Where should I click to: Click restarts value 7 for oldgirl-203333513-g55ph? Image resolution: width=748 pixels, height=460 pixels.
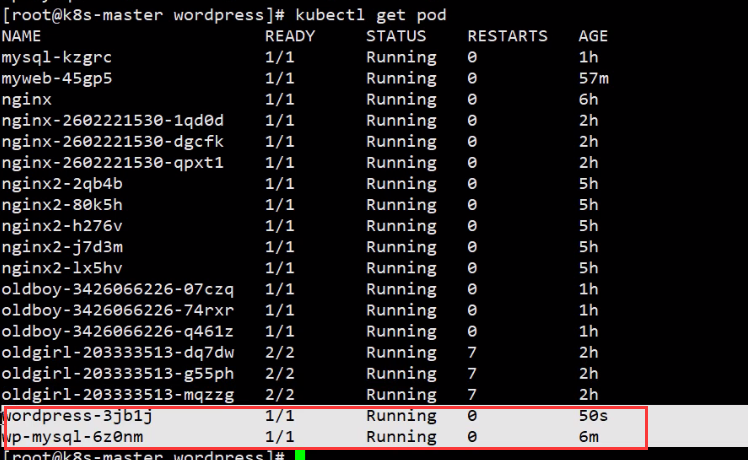click(472, 374)
